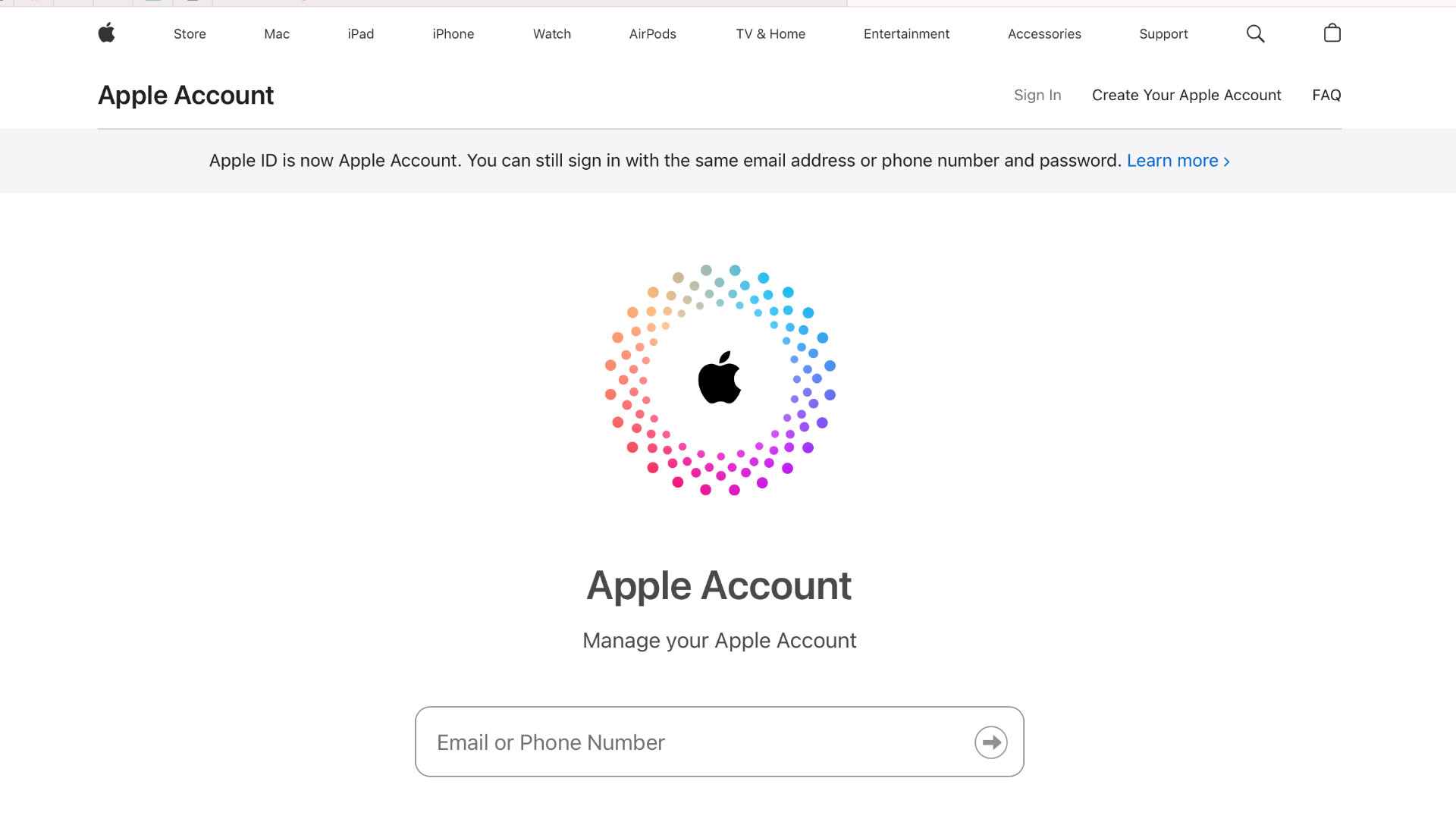Click the Sign In link

click(x=1037, y=96)
